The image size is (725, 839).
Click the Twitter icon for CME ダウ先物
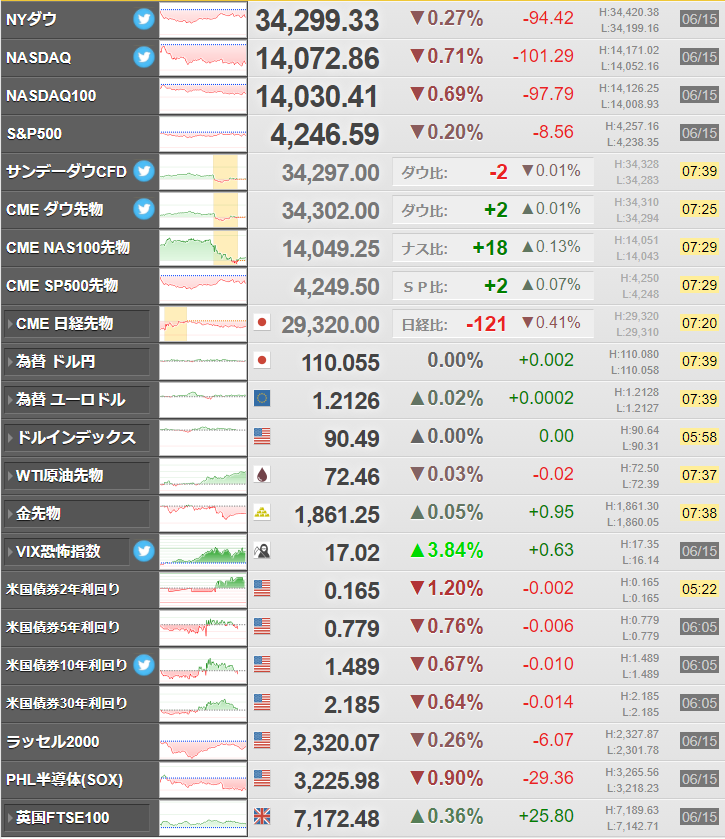(x=143, y=209)
